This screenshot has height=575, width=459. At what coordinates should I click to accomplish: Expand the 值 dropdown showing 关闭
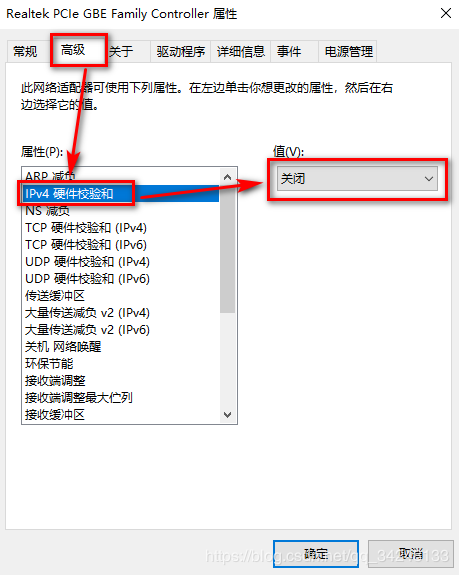coord(357,179)
